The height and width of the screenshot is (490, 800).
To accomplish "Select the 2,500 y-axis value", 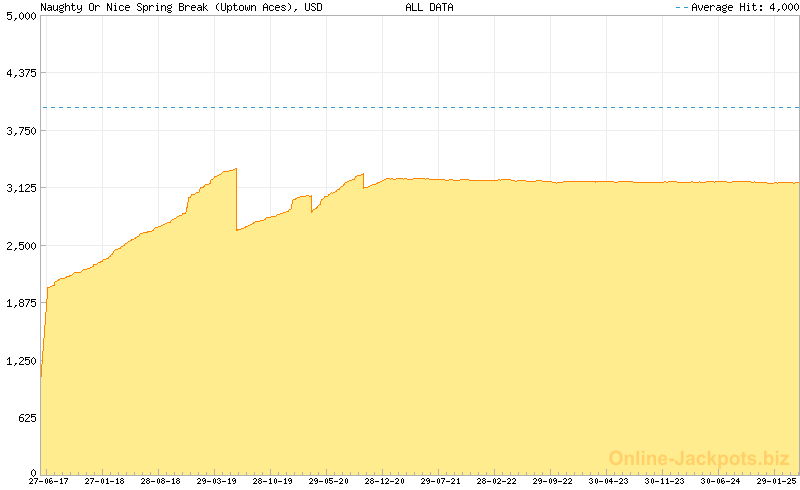I will click(x=20, y=246).
